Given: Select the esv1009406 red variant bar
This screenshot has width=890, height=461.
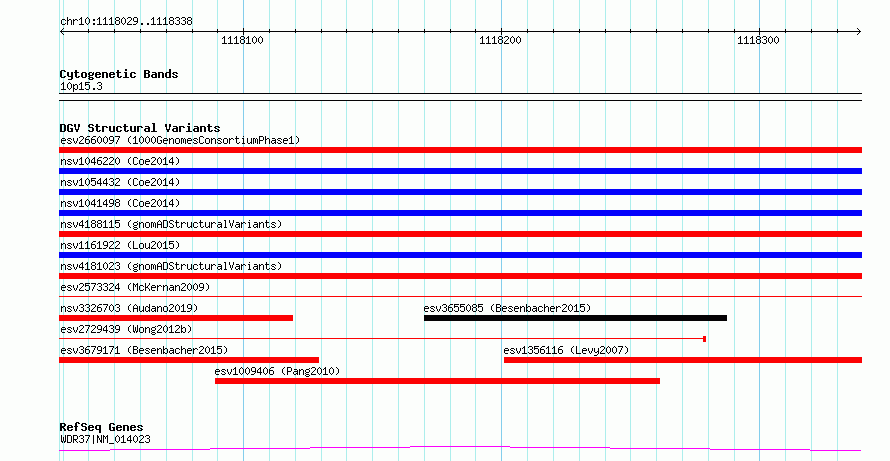Looking at the screenshot, I should (437, 381).
